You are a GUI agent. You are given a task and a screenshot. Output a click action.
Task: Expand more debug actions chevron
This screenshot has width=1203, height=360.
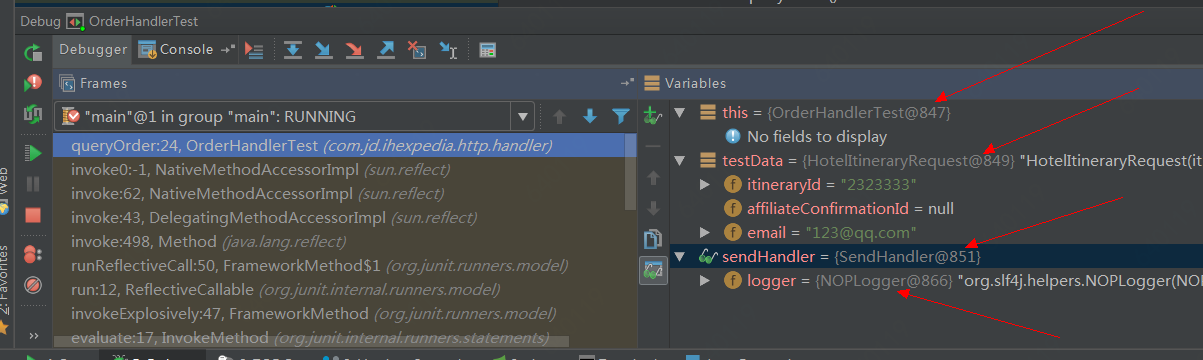[x=33, y=335]
